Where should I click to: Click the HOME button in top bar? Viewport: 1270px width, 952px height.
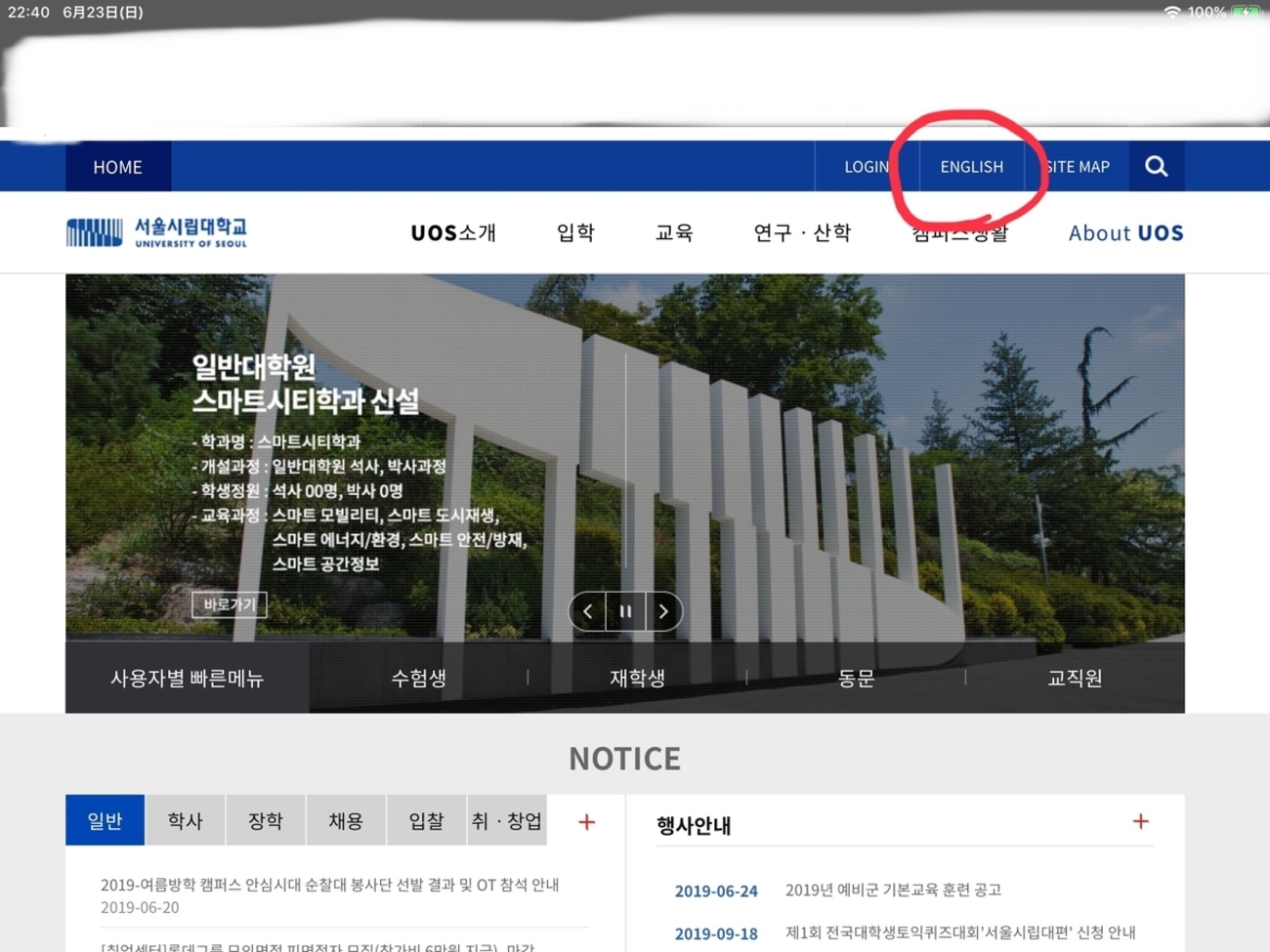[x=118, y=167]
